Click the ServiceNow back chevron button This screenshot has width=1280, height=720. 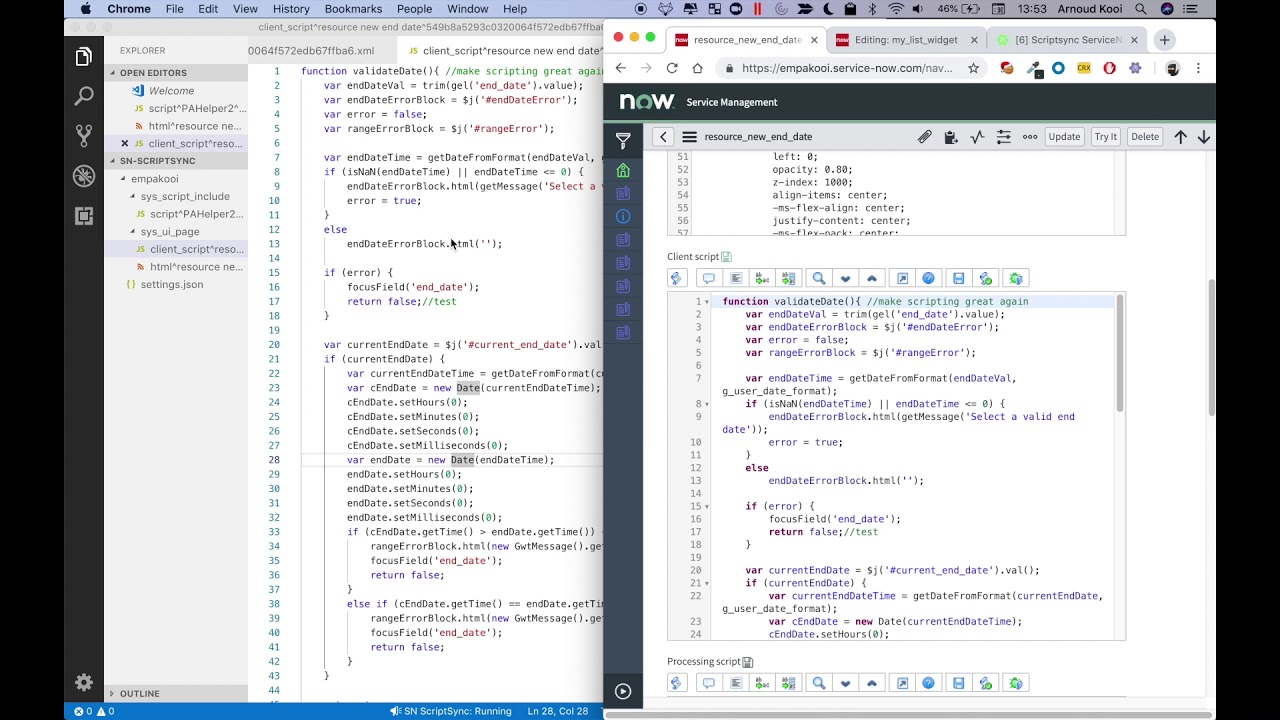click(663, 137)
